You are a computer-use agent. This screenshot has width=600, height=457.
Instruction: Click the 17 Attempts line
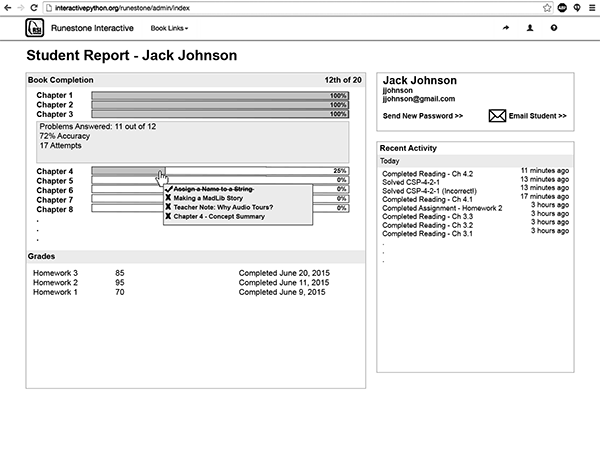tap(60, 145)
